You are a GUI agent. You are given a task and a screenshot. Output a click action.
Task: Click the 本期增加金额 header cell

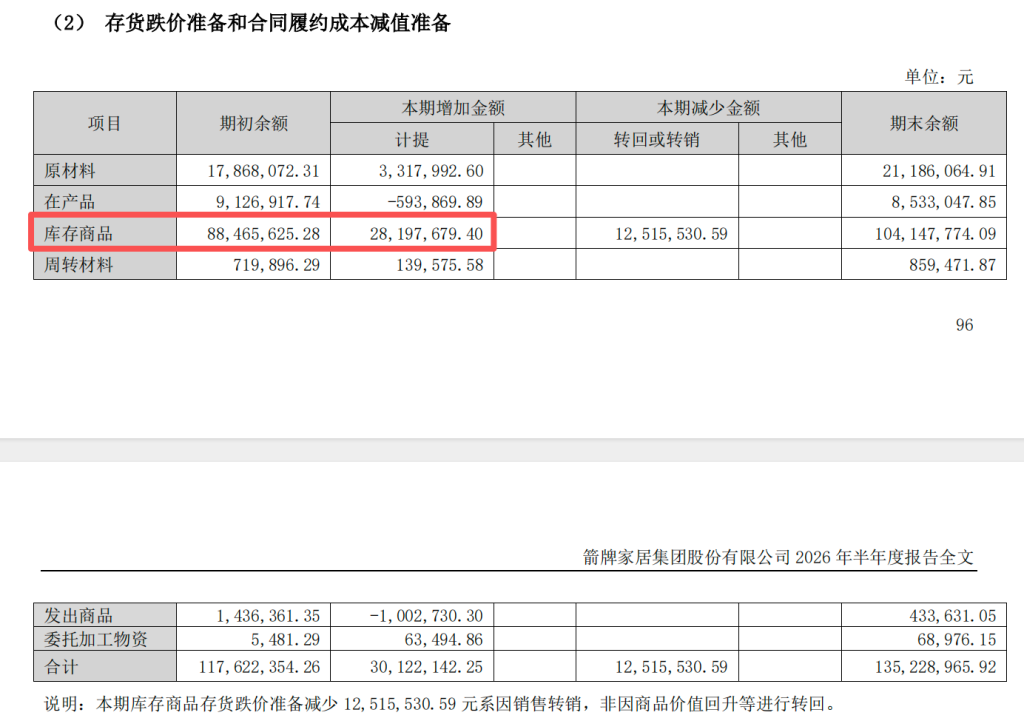[453, 108]
